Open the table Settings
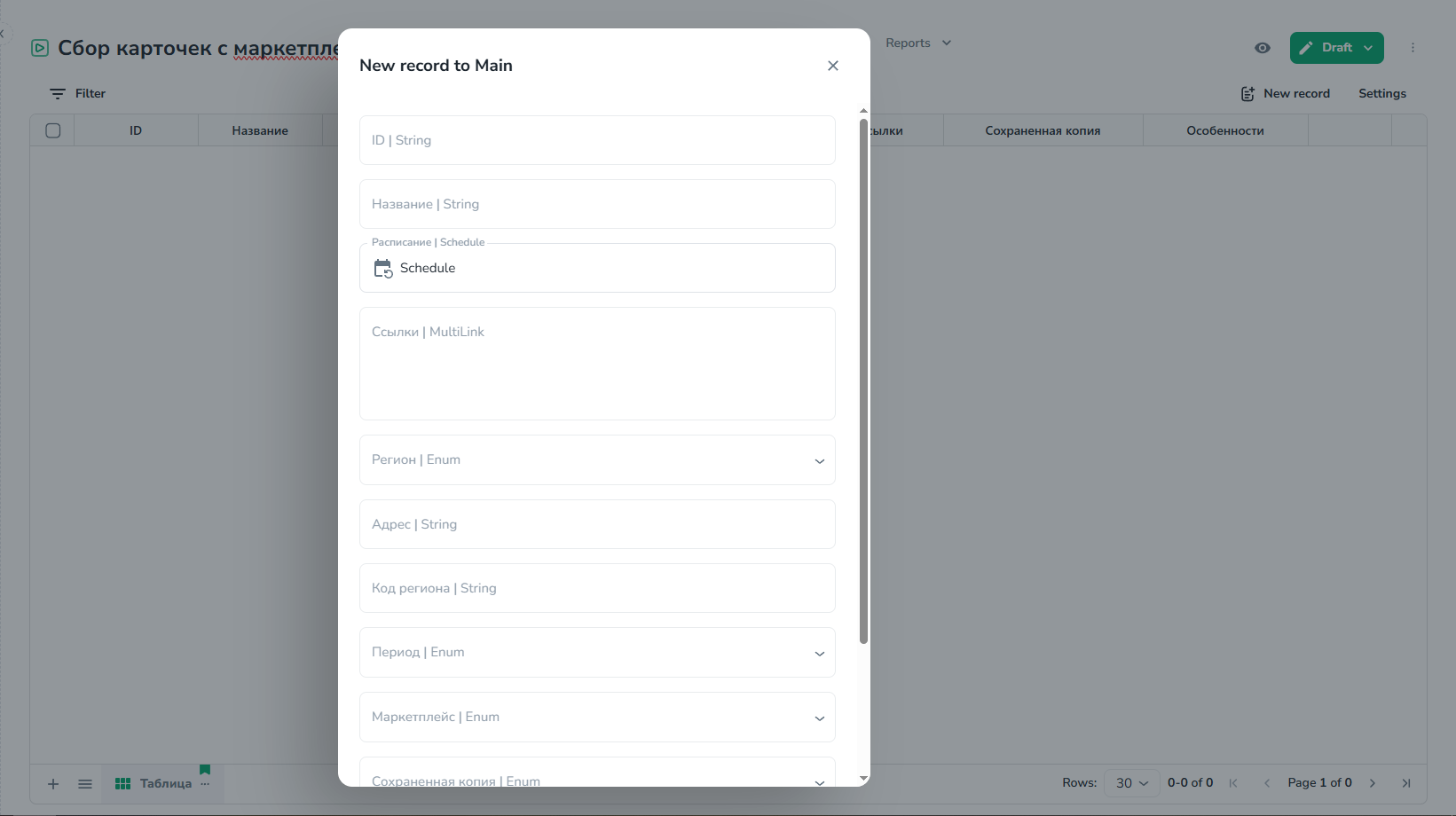Screen dimensions: 1456x816 1381,94
